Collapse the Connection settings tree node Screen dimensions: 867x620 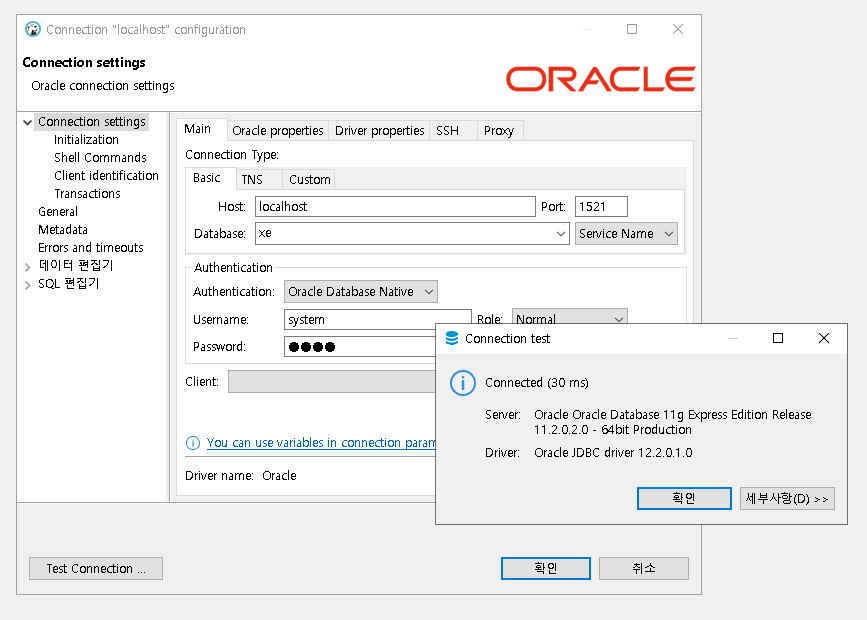coord(27,122)
